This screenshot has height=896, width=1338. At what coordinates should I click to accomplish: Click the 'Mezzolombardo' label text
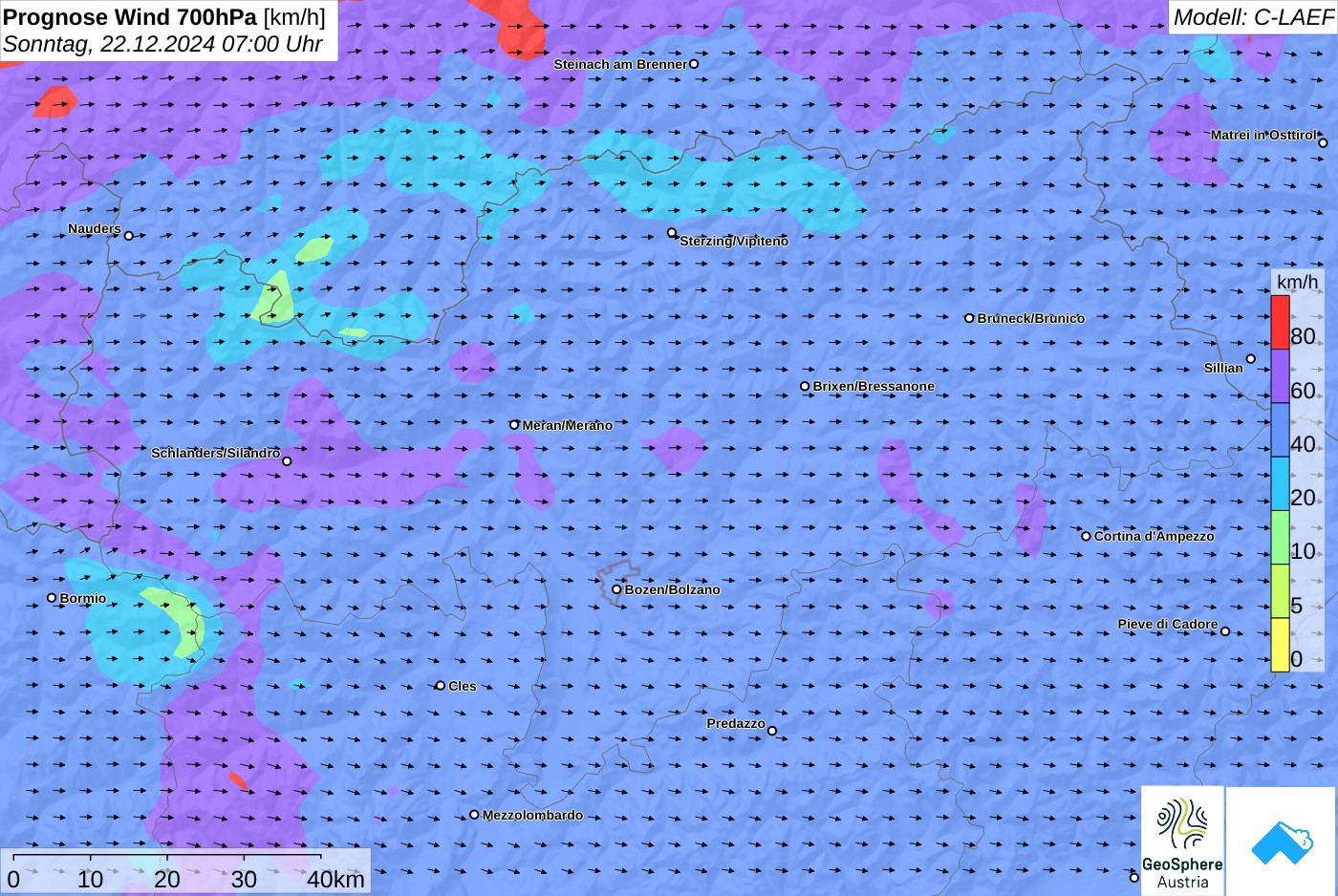click(x=532, y=815)
